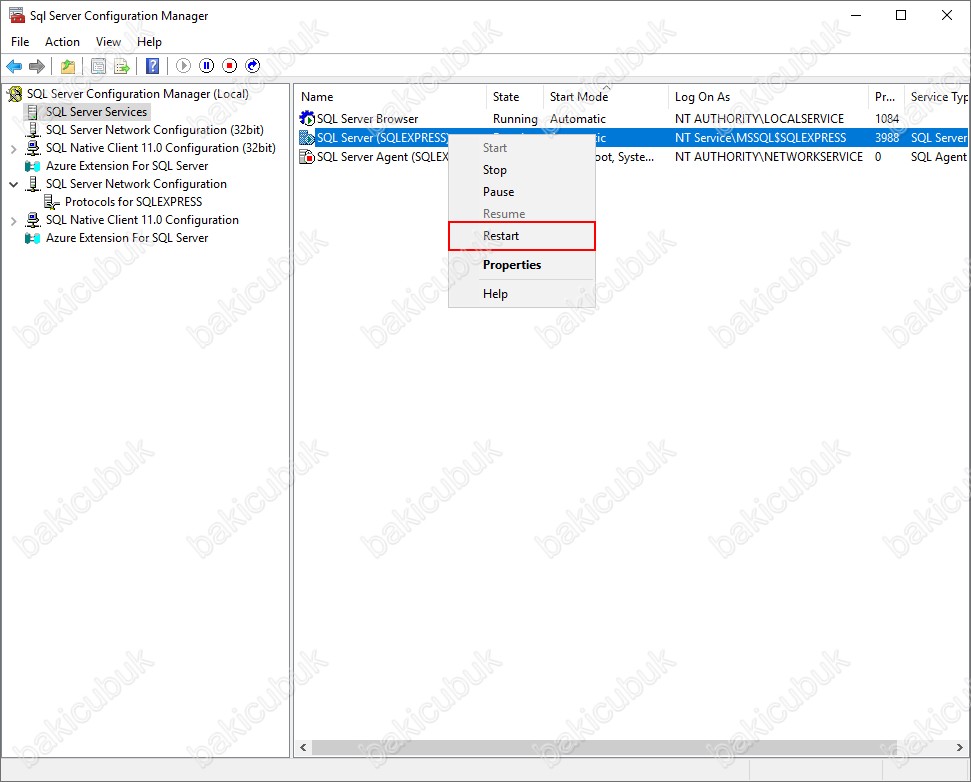The image size is (971, 782).
Task: Expand SQL Native Client 11.0 Configuration (32bit)
Action: point(14,149)
